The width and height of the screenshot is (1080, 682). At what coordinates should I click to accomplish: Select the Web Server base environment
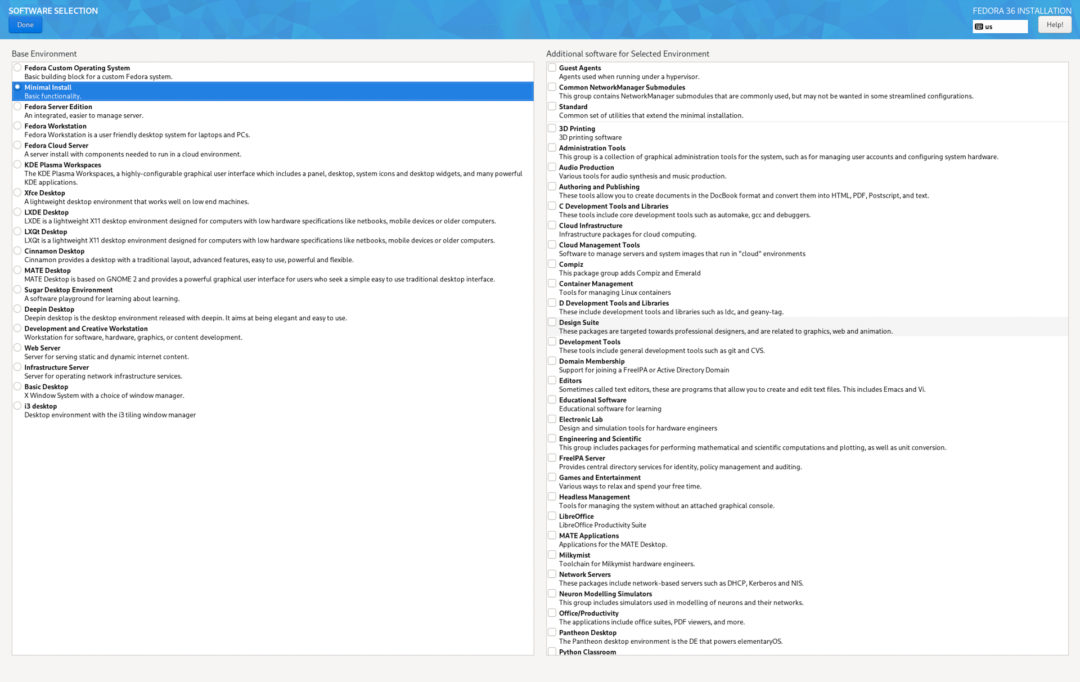[17, 347]
